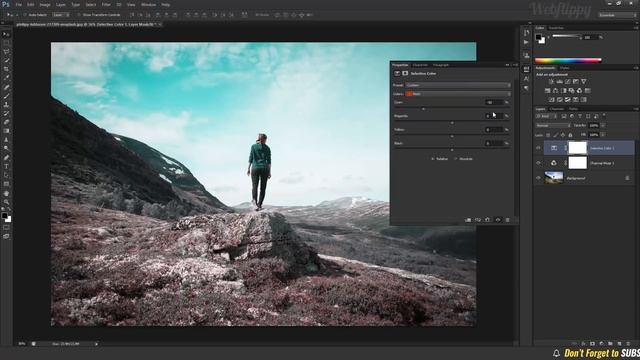This screenshot has height=360, width=640.
Task: Select the Zoom tool
Action: [6, 202]
